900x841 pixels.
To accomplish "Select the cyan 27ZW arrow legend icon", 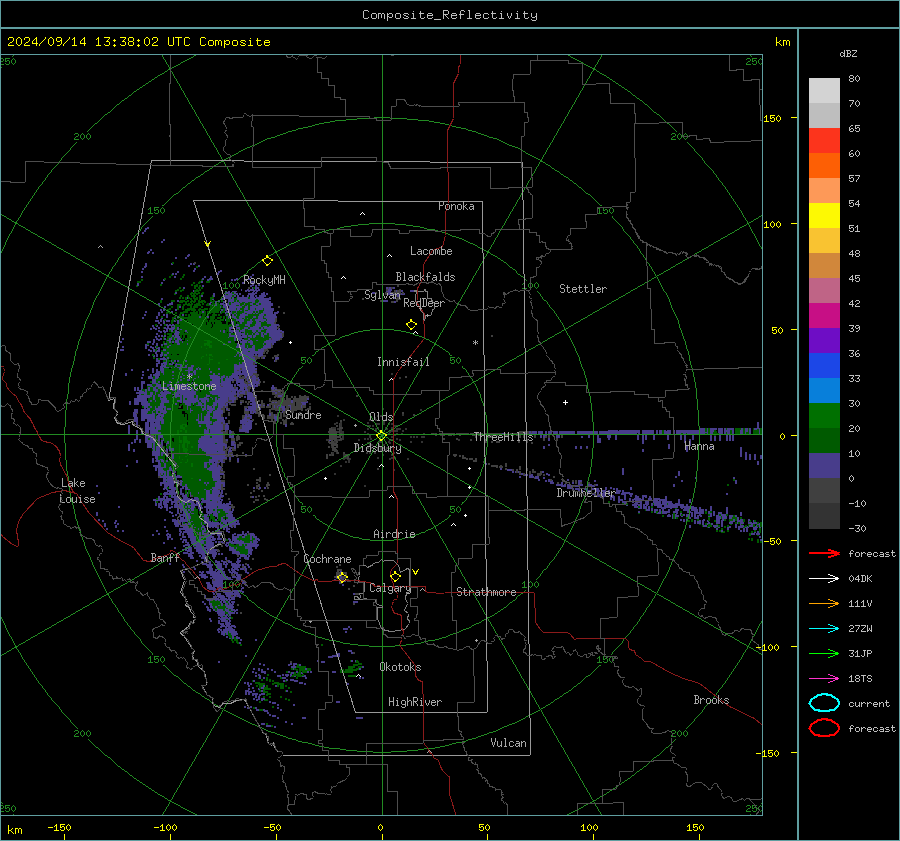I will pyautogui.click(x=824, y=629).
